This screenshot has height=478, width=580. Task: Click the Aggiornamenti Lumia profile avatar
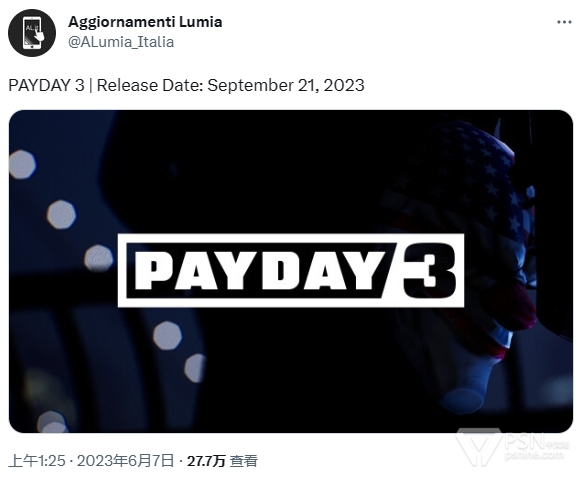pos(32,33)
